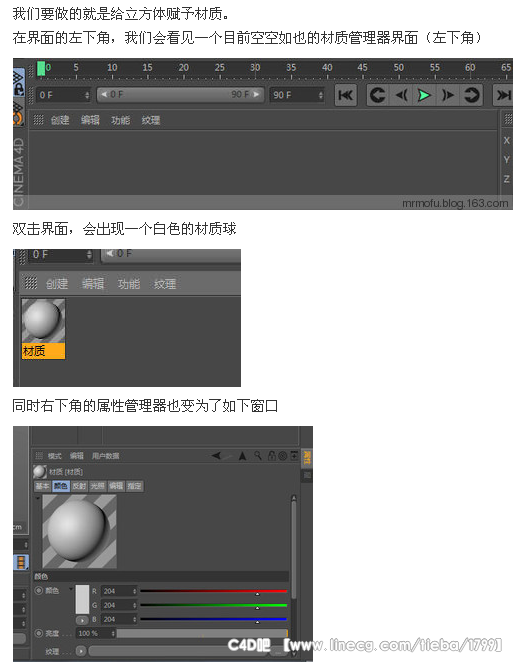Click the R value field showing 204

117,591
